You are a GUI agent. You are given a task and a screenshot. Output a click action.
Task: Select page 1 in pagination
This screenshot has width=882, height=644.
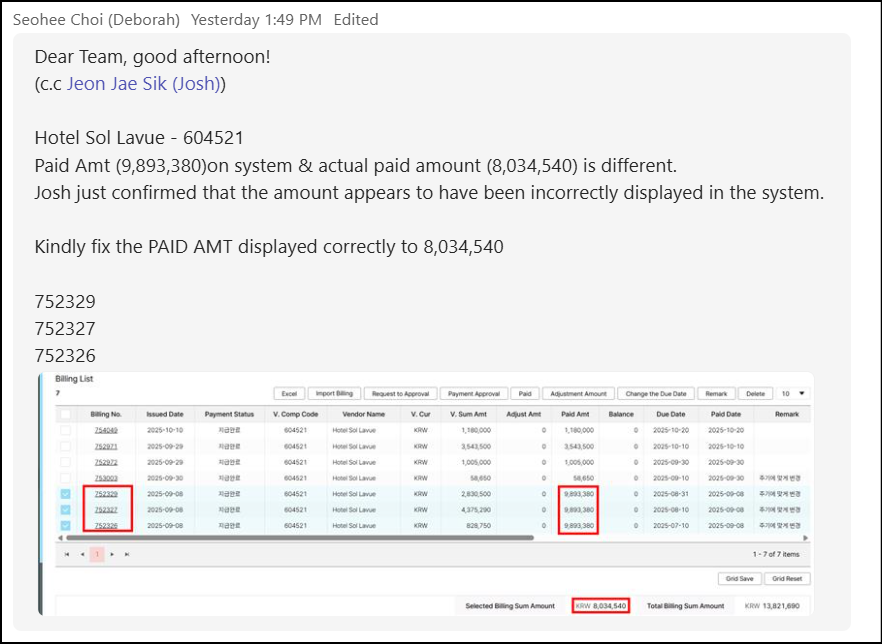point(97,553)
